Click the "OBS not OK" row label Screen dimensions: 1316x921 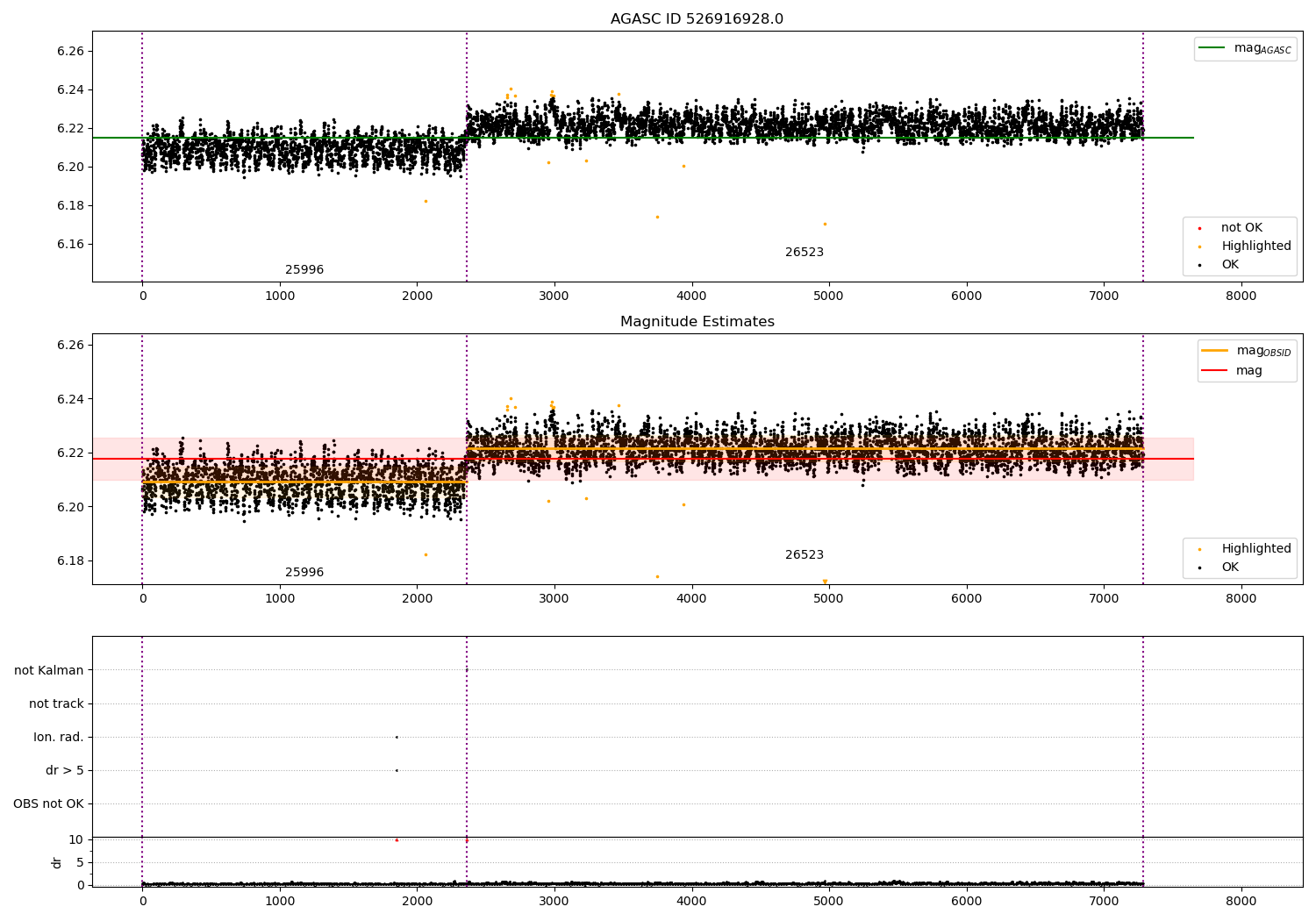click(48, 804)
